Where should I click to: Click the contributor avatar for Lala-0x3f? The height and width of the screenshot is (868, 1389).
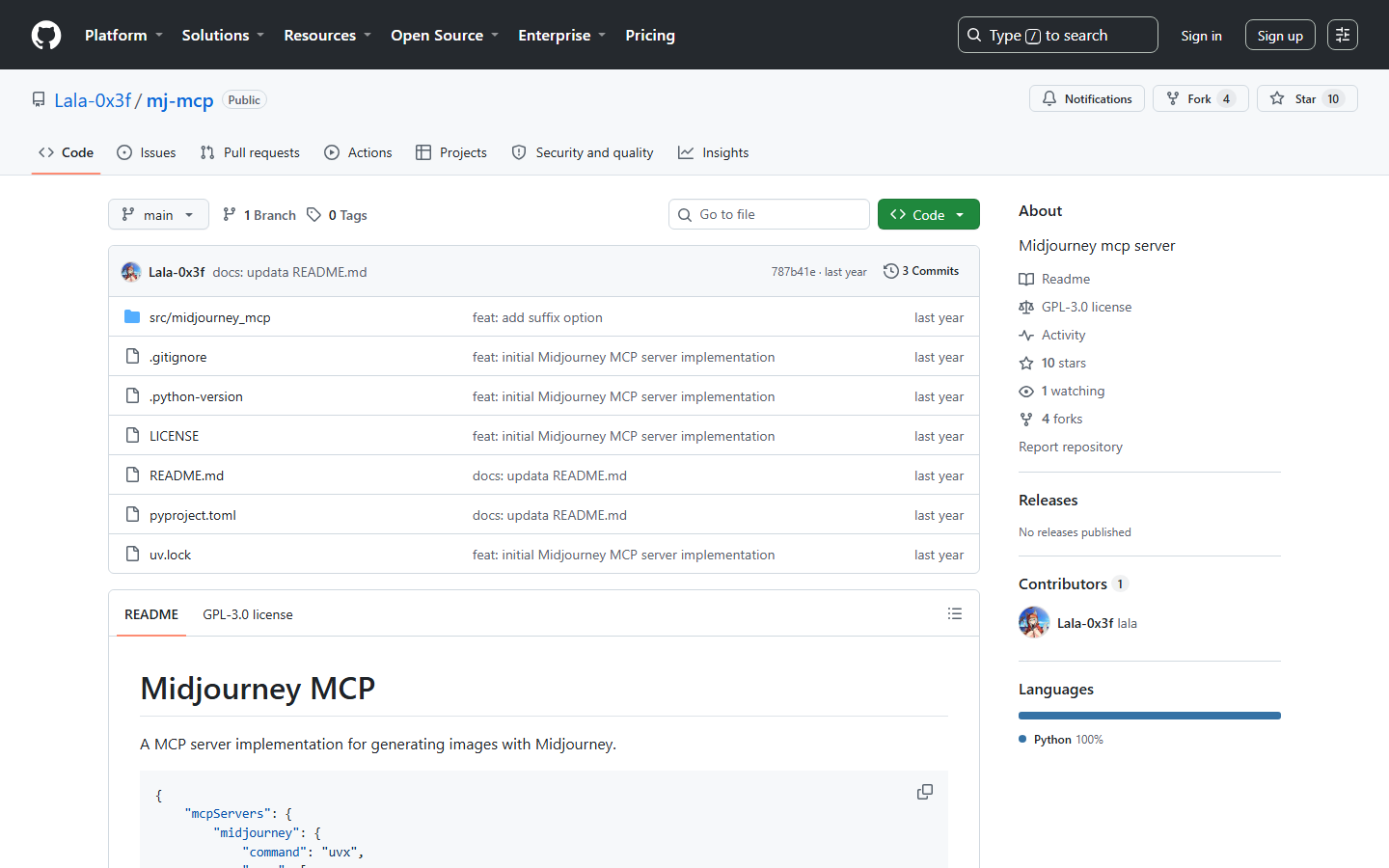(x=1034, y=622)
